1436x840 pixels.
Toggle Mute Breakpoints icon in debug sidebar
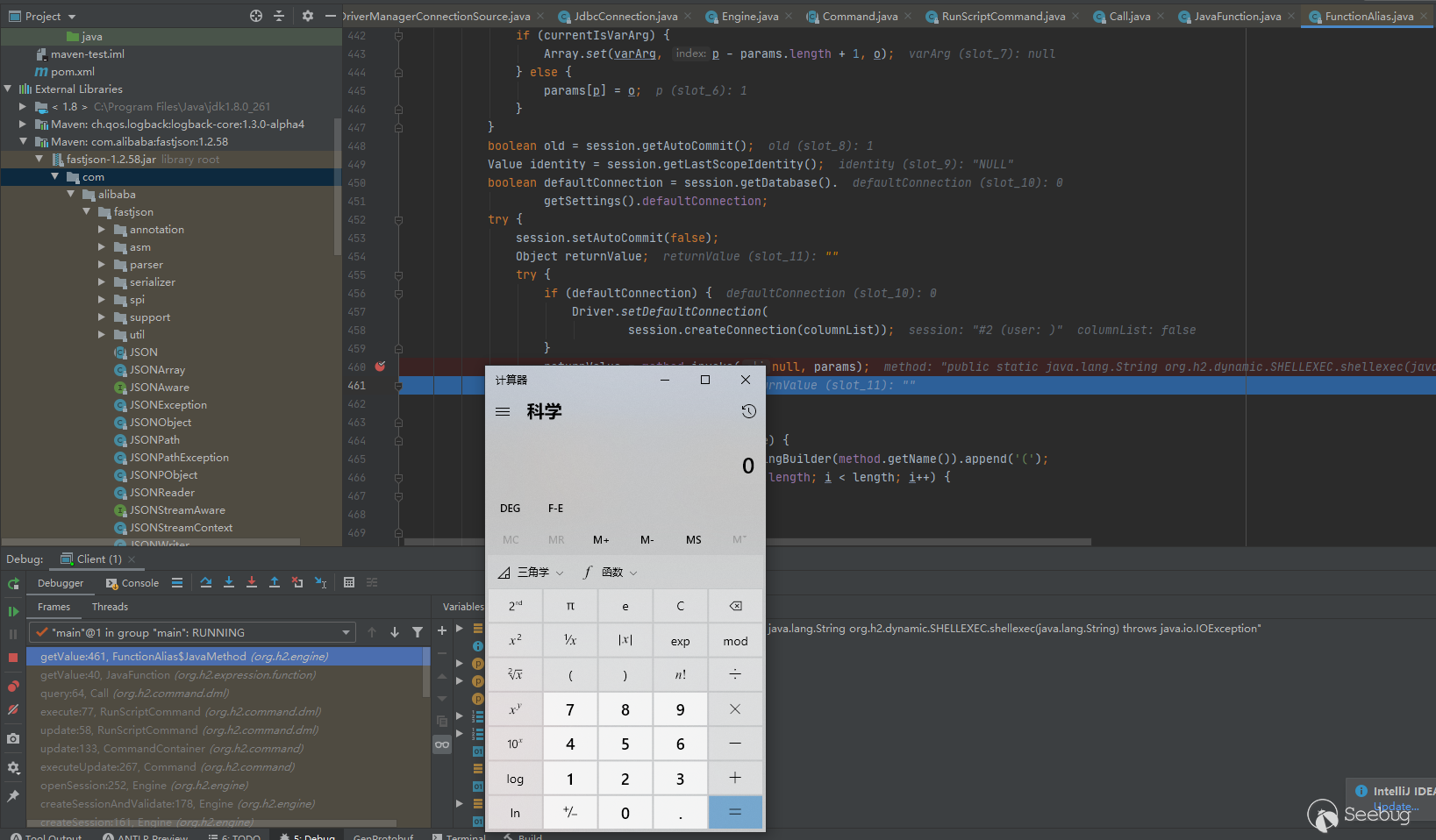13,709
